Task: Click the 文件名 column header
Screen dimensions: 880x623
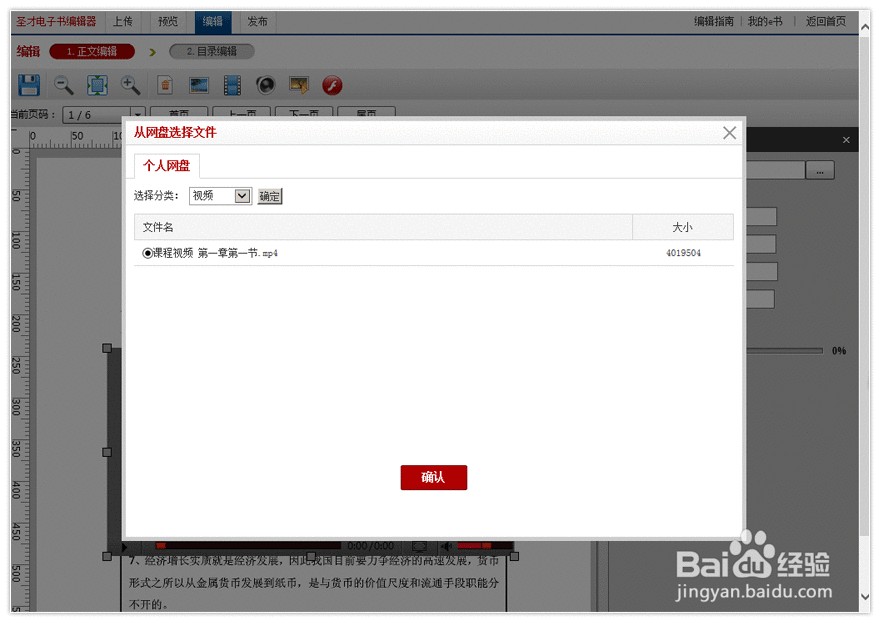Action: click(x=160, y=227)
